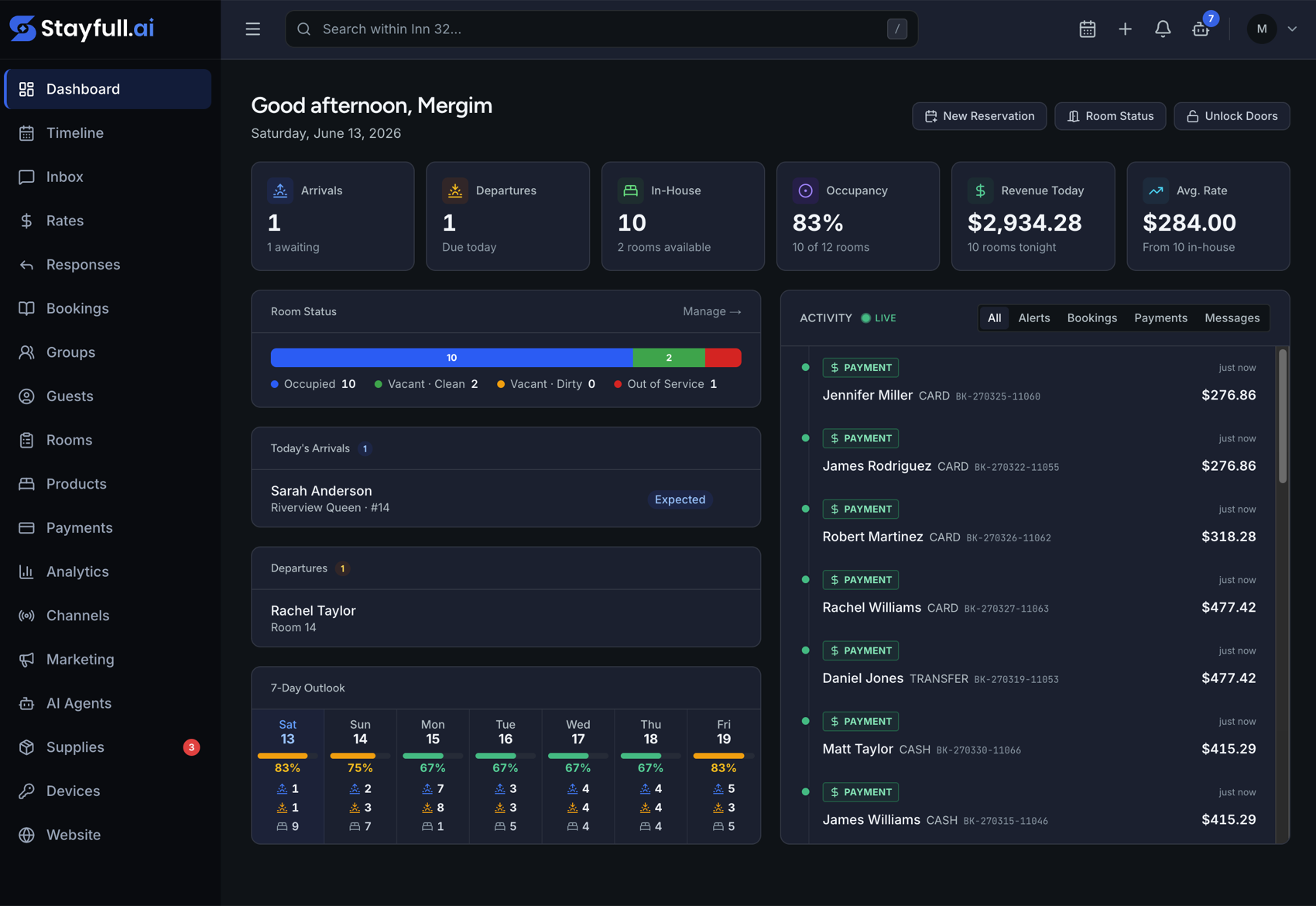
Task: Click the plus add icon
Action: [x=1125, y=29]
